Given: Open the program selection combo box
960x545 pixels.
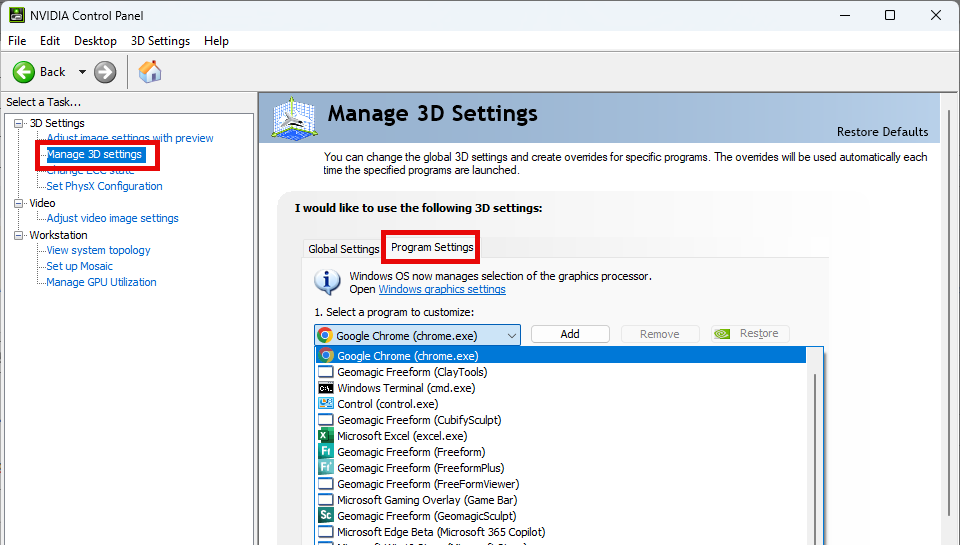Looking at the screenshot, I should point(417,335).
